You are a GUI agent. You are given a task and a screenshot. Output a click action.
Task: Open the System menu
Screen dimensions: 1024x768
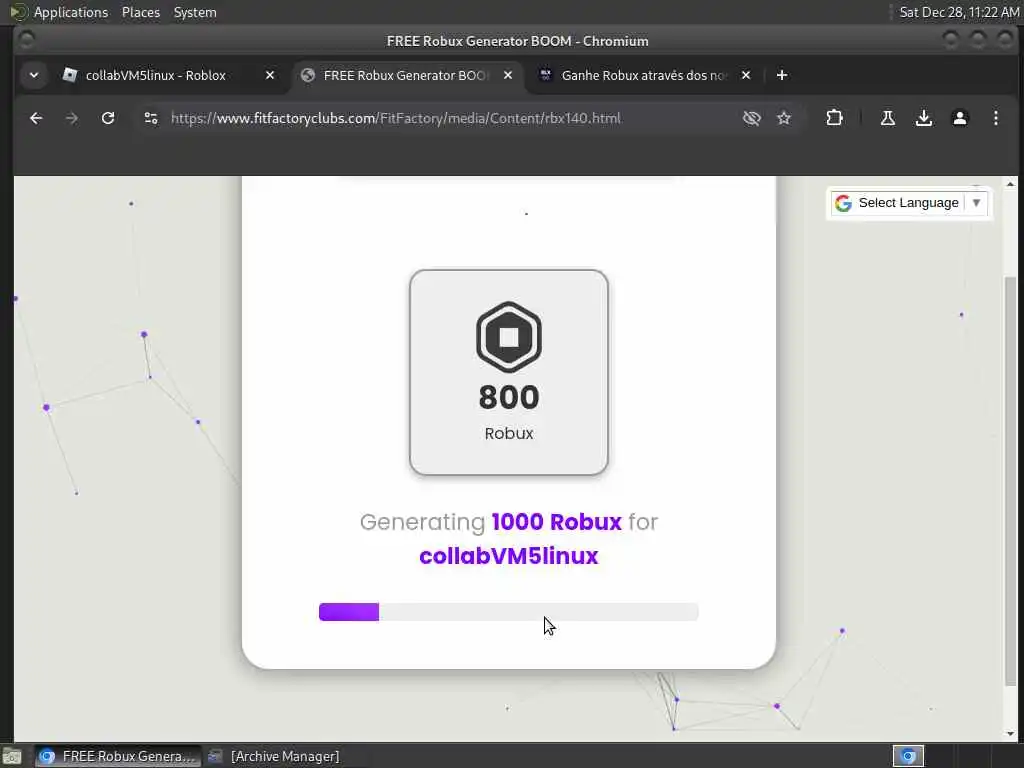click(195, 12)
